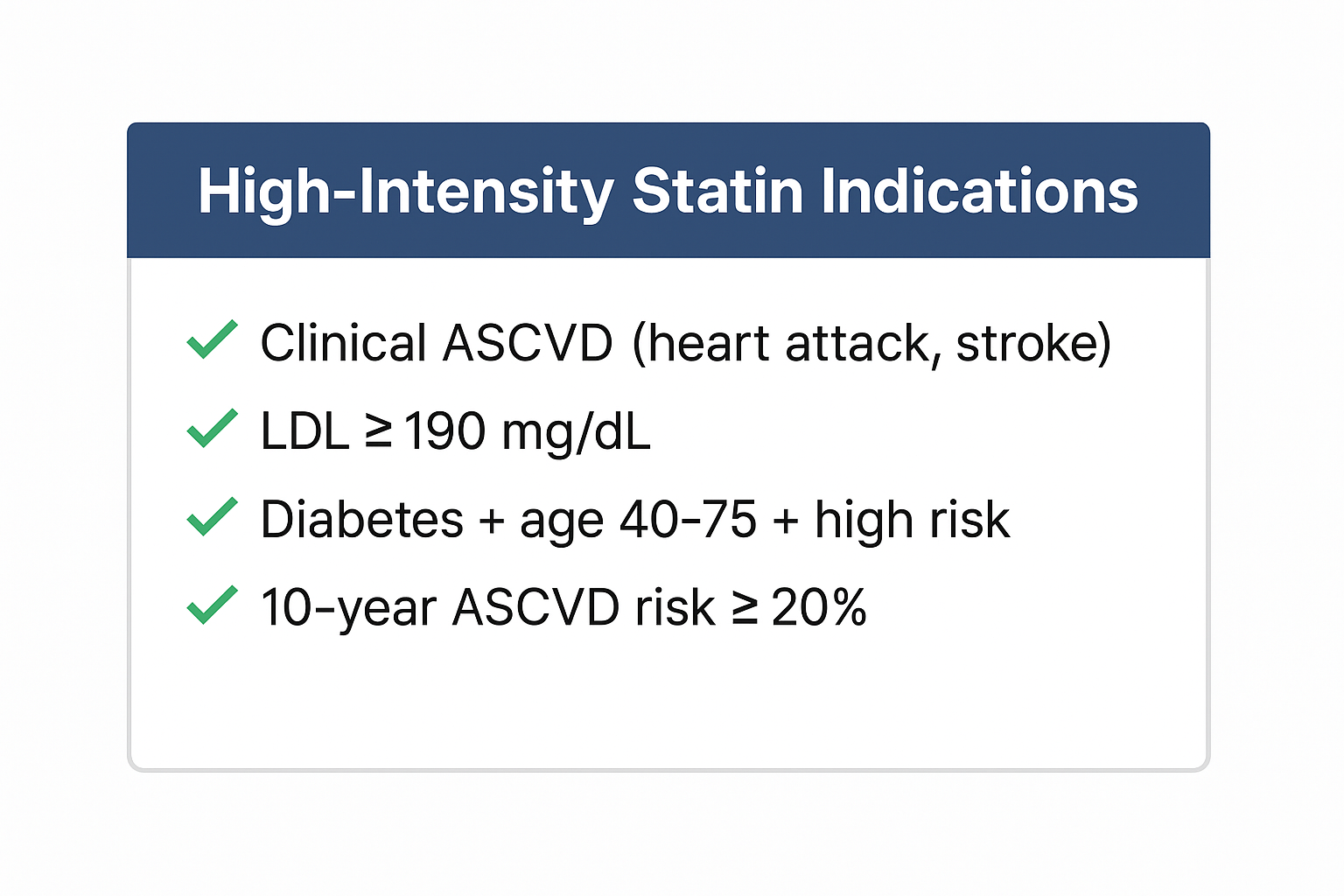Click the "(heart attack, stroke)" parenthetical text

pyautogui.click(x=871, y=342)
